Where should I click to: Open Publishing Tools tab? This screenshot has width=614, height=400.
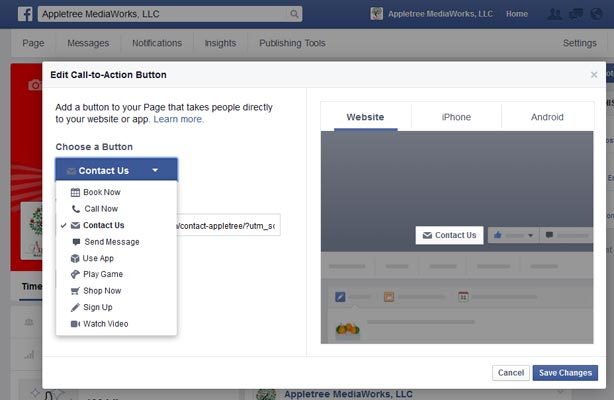292,43
